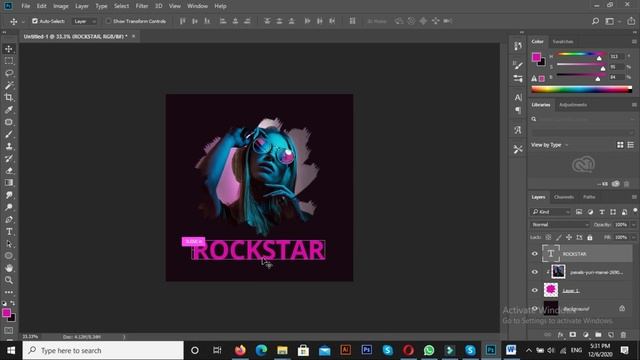Click the search icon in options bar
640x360 pixels.
pos(596,21)
